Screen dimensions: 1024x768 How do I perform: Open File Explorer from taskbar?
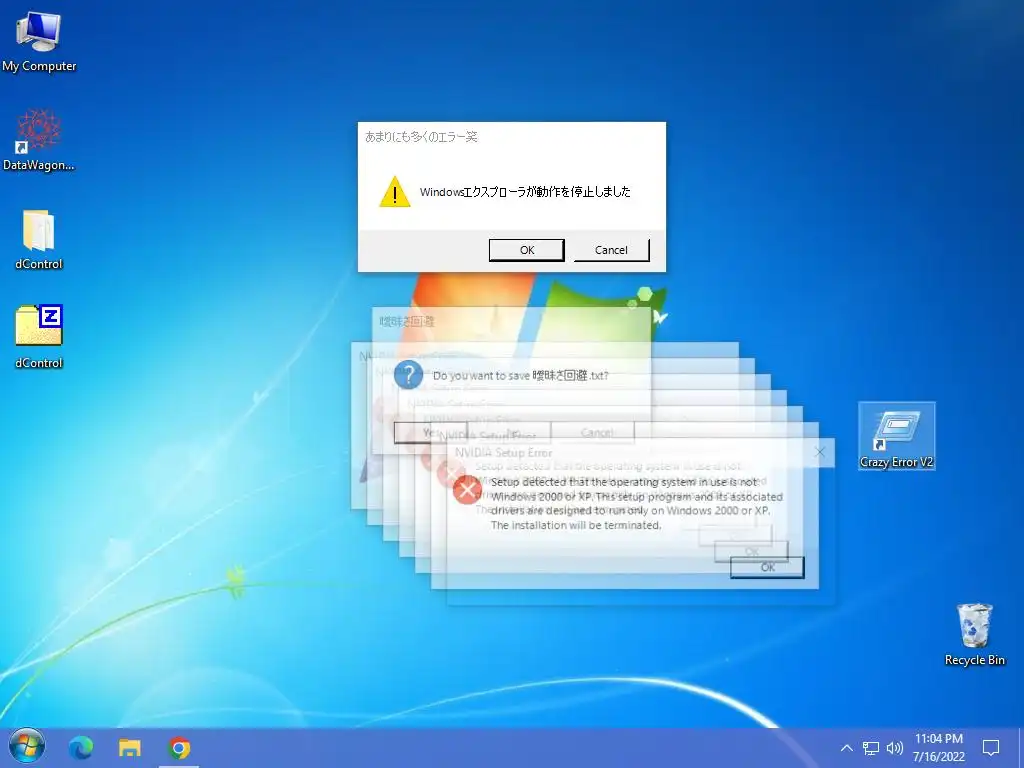[129, 748]
